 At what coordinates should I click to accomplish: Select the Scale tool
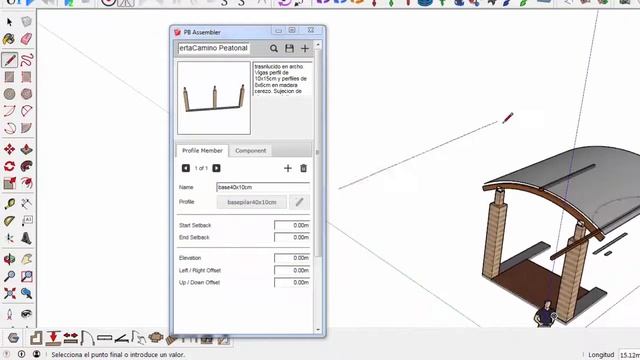(9, 183)
